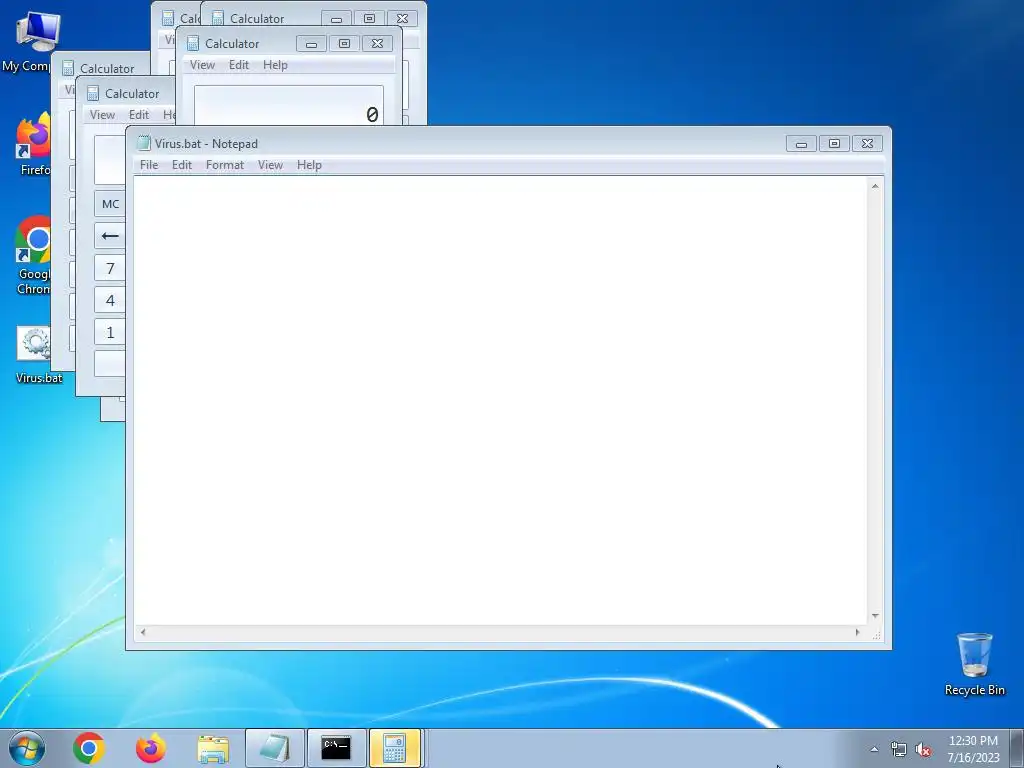Select the Virus.bat desktop file

click(x=38, y=355)
